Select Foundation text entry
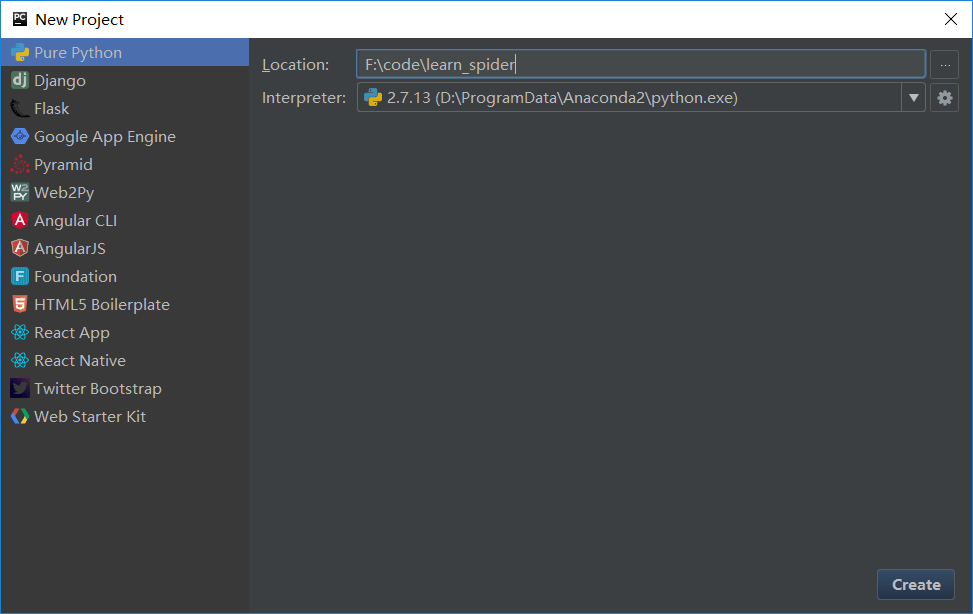Image resolution: width=973 pixels, height=614 pixels. click(x=75, y=276)
